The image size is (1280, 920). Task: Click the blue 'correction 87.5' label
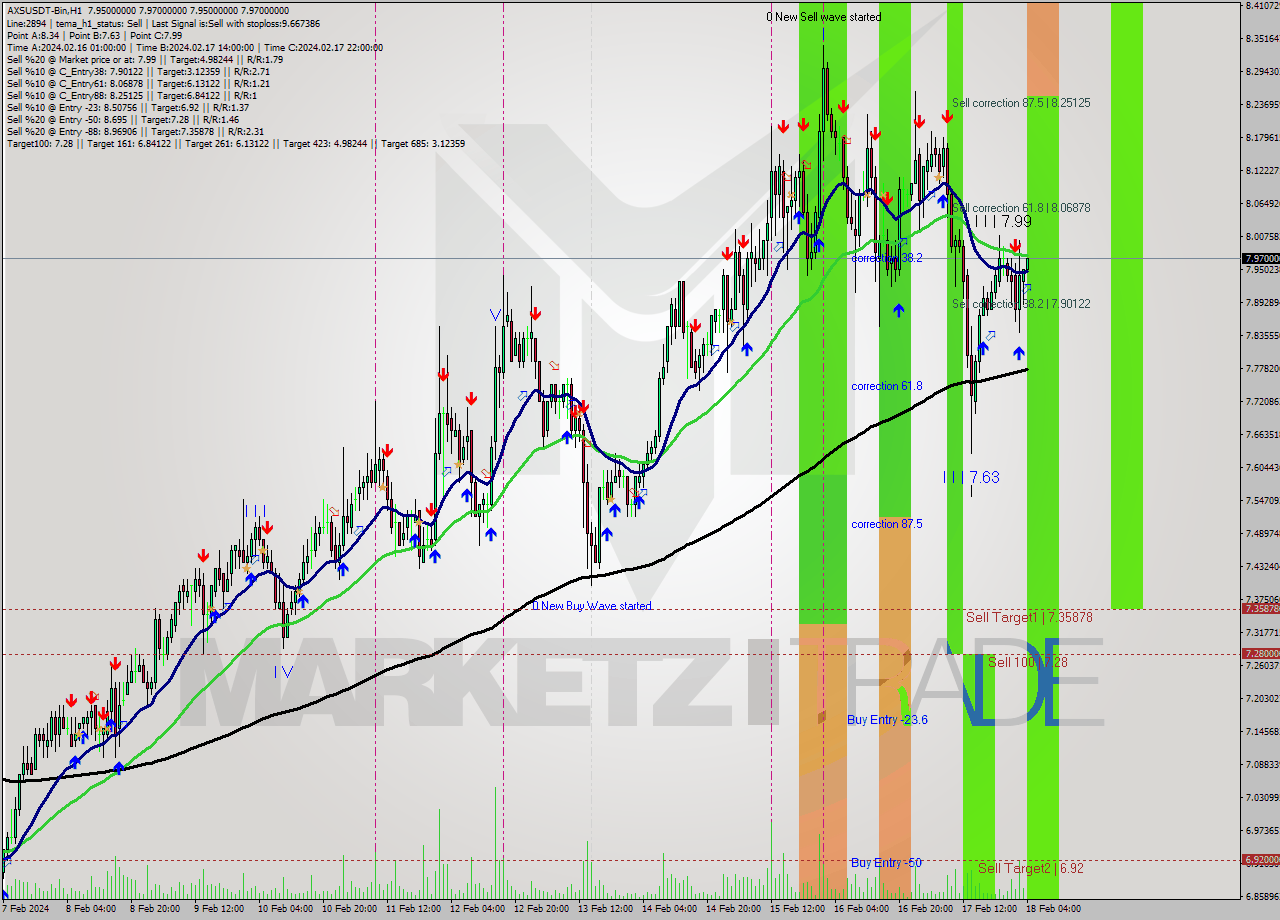[x=886, y=524]
